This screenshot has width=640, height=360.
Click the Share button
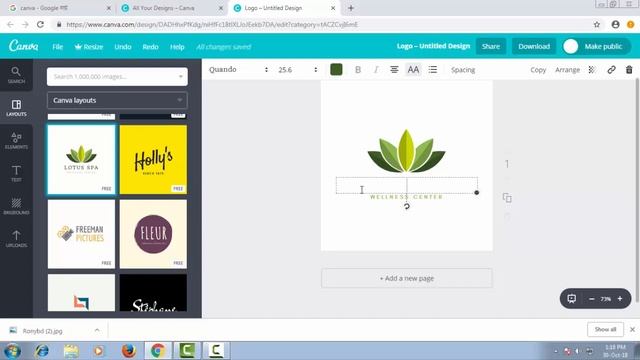(x=491, y=47)
